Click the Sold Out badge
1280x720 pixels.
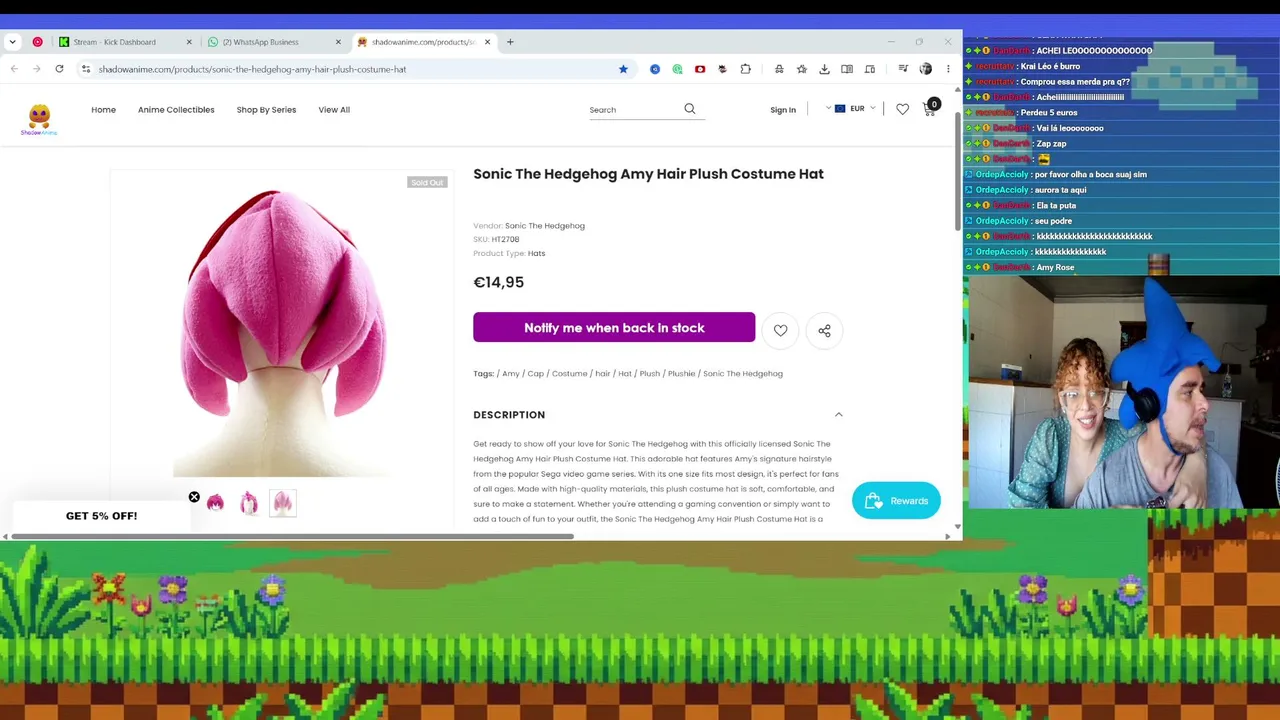427,182
